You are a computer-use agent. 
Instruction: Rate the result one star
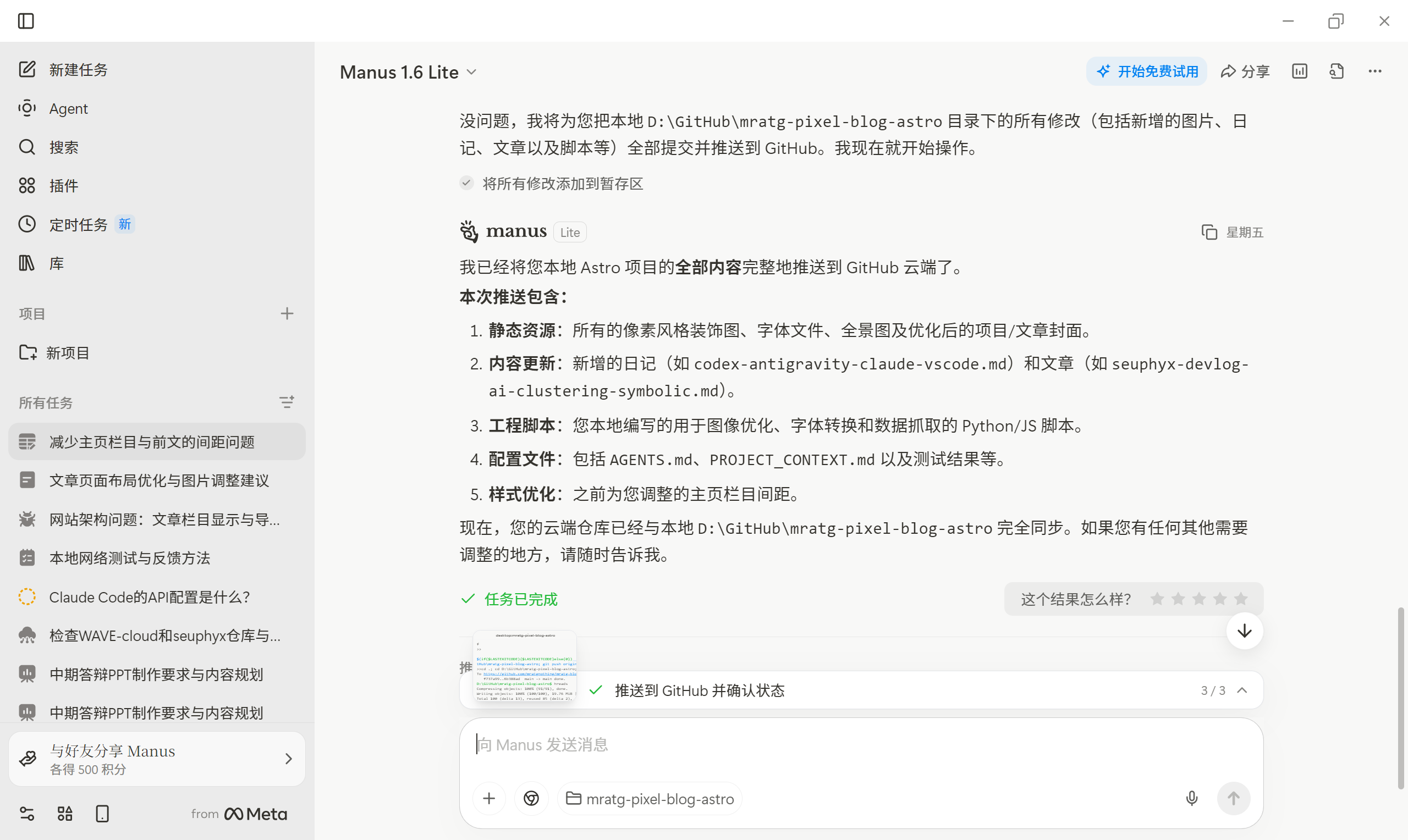1157,599
